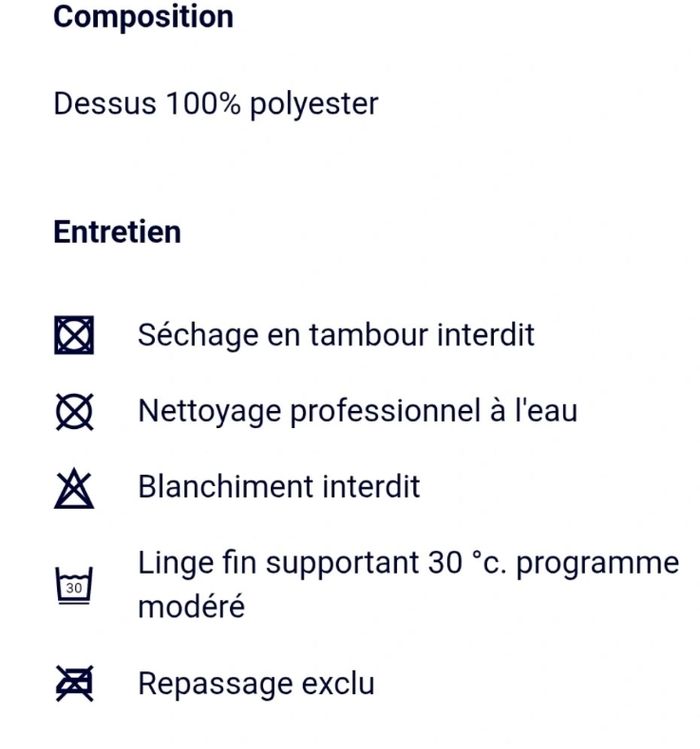
Task: Click the '100%' text in composition
Action: [200, 104]
